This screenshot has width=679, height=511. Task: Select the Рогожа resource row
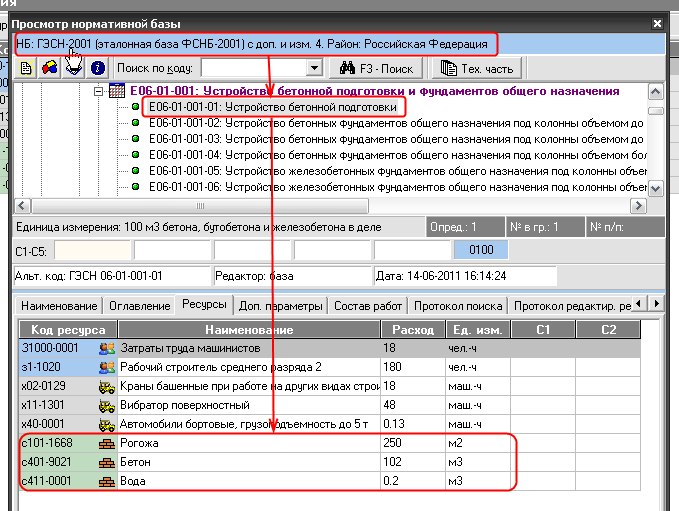250,443
